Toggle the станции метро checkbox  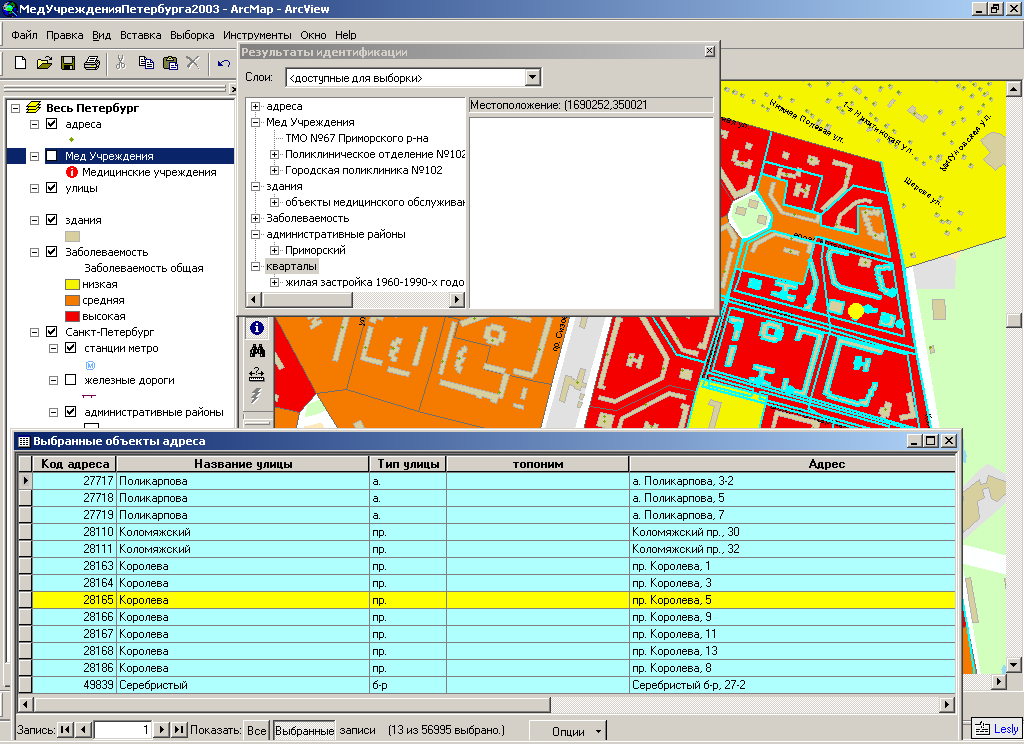point(71,348)
